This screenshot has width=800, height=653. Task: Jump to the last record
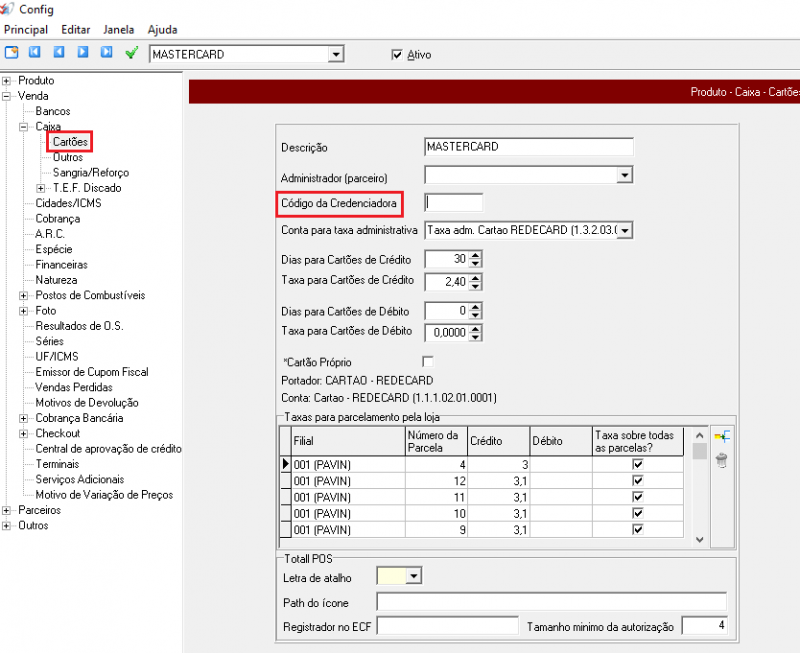pyautogui.click(x=106, y=54)
